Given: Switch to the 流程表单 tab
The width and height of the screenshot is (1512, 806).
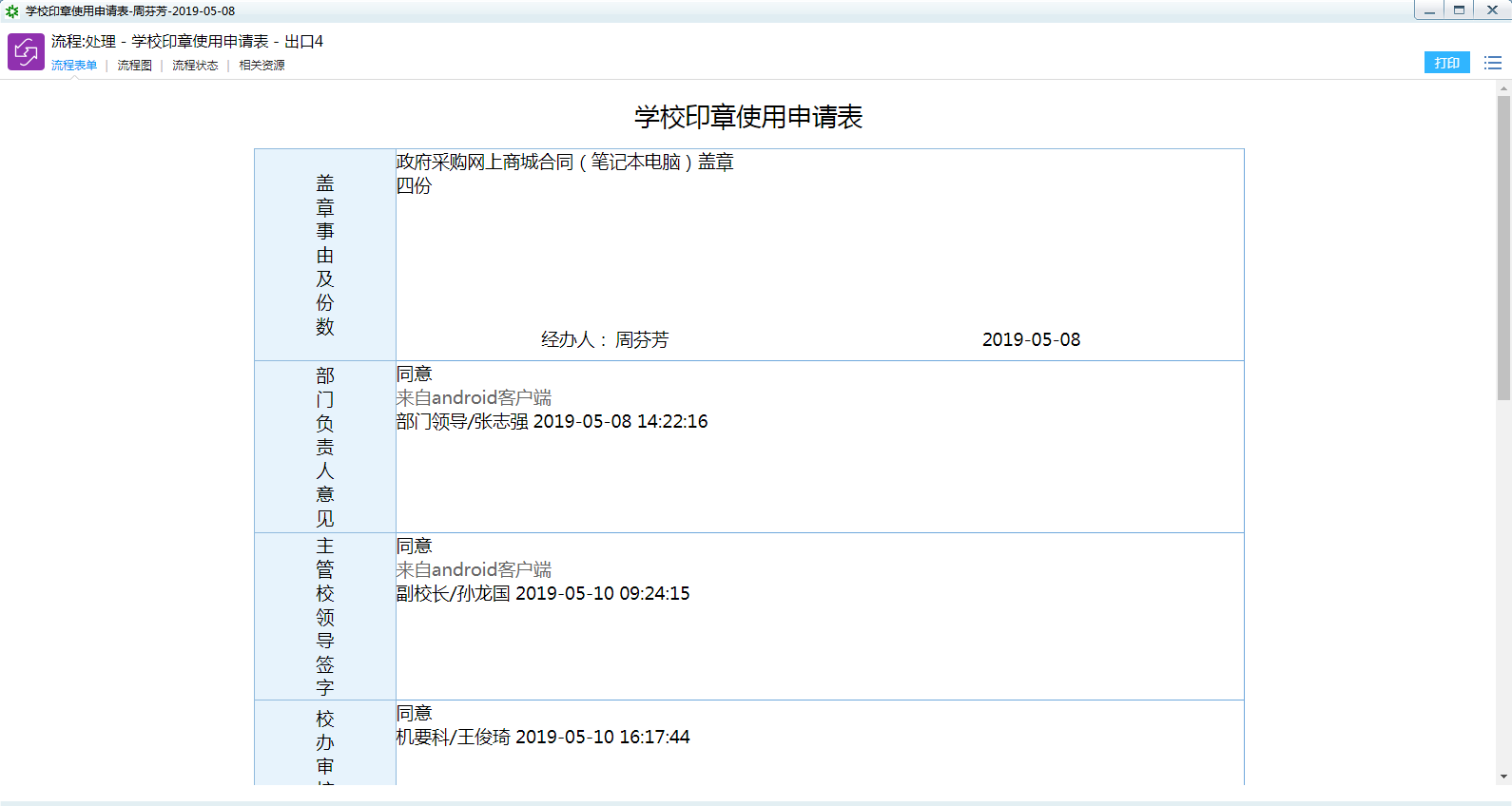Looking at the screenshot, I should 74,66.
